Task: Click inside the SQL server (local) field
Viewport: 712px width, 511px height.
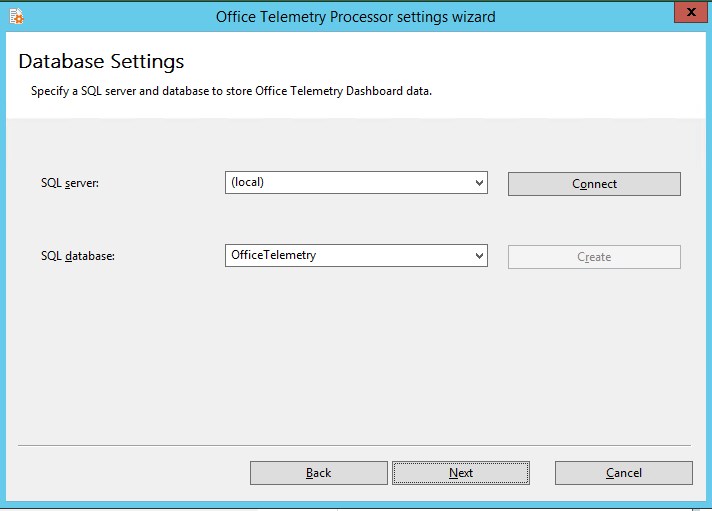Action: click(356, 183)
